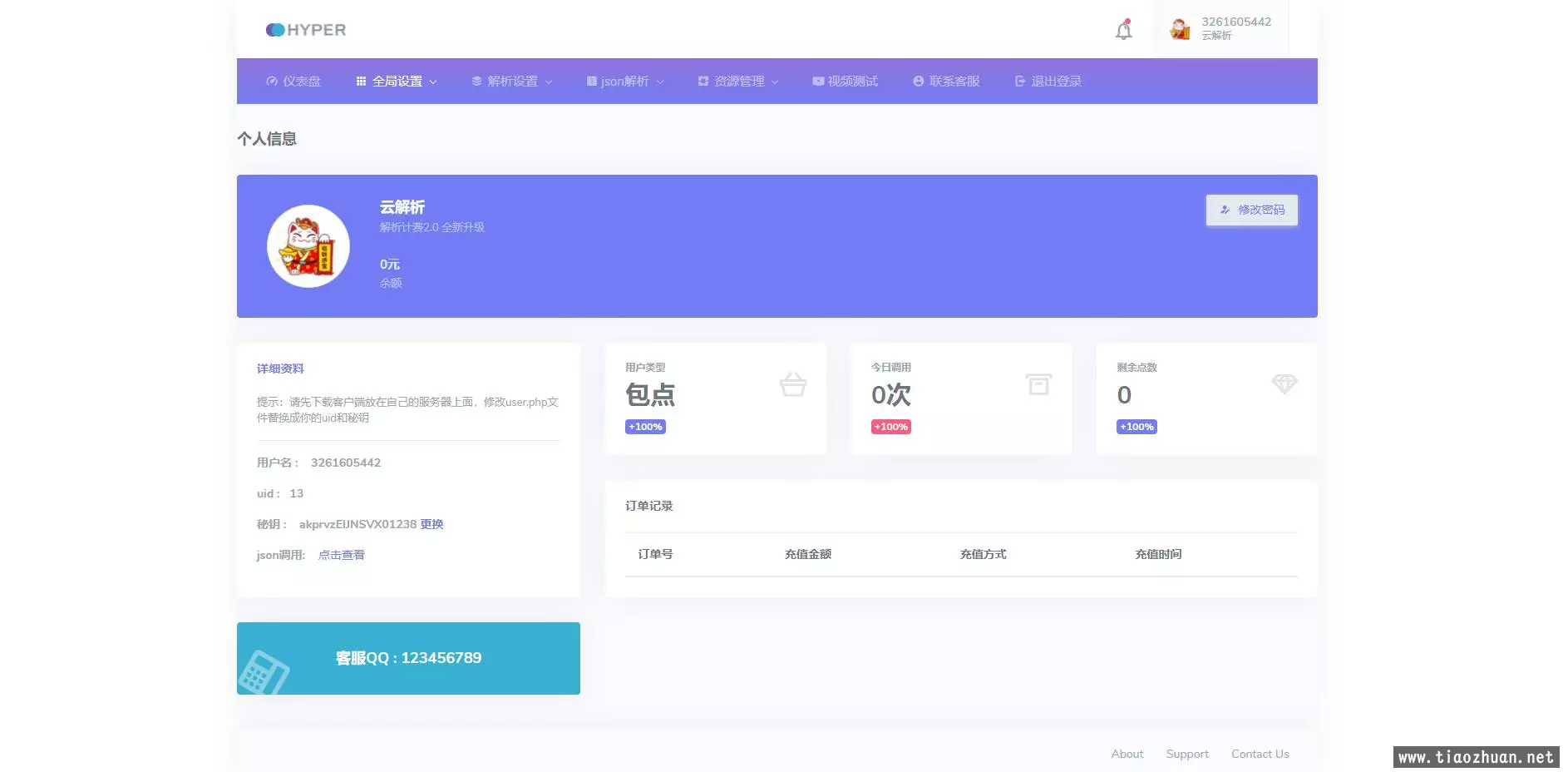Click the archive box icon in today's calls card

point(1038,384)
